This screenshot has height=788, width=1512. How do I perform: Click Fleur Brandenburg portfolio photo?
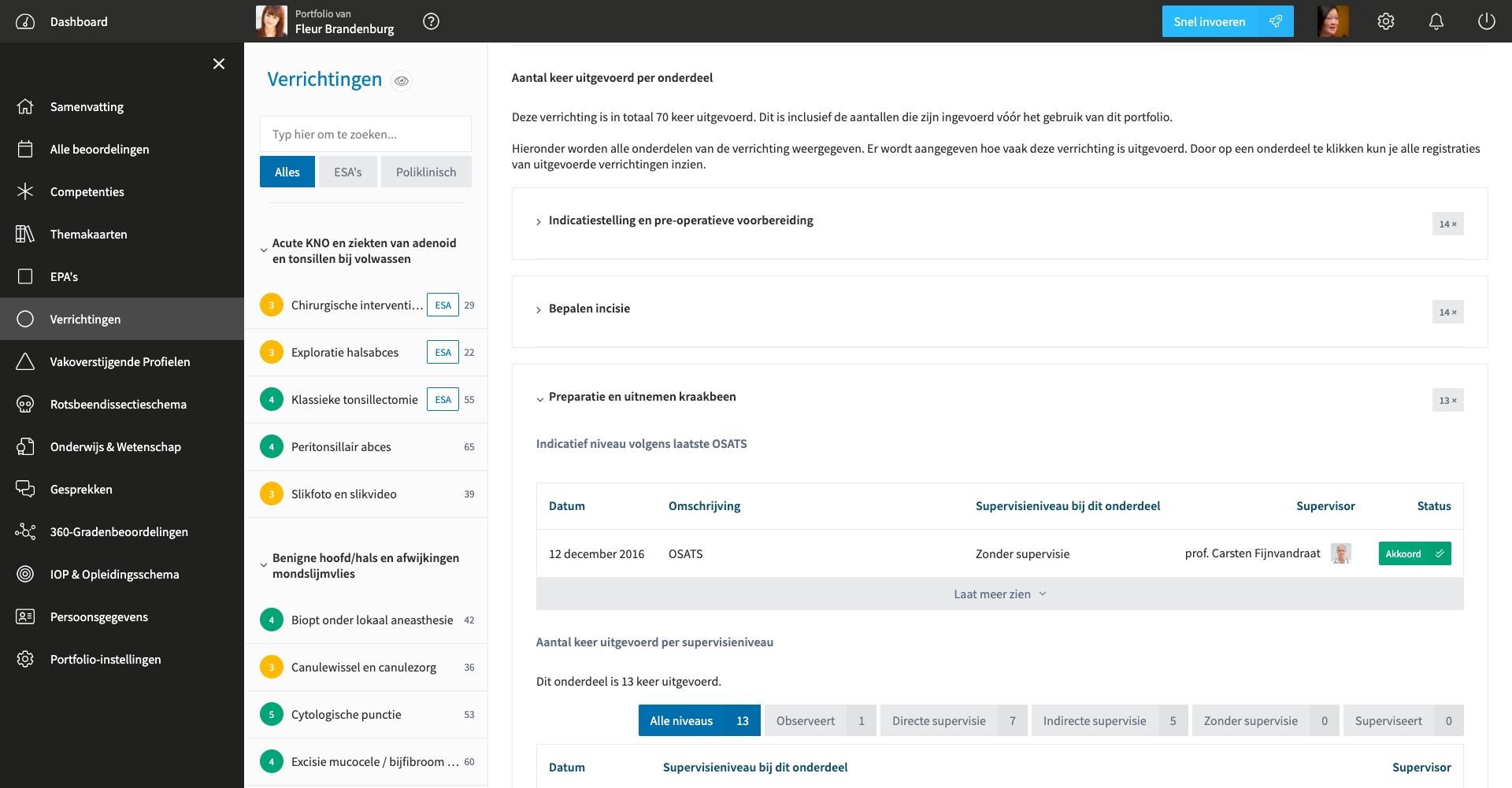click(x=272, y=21)
